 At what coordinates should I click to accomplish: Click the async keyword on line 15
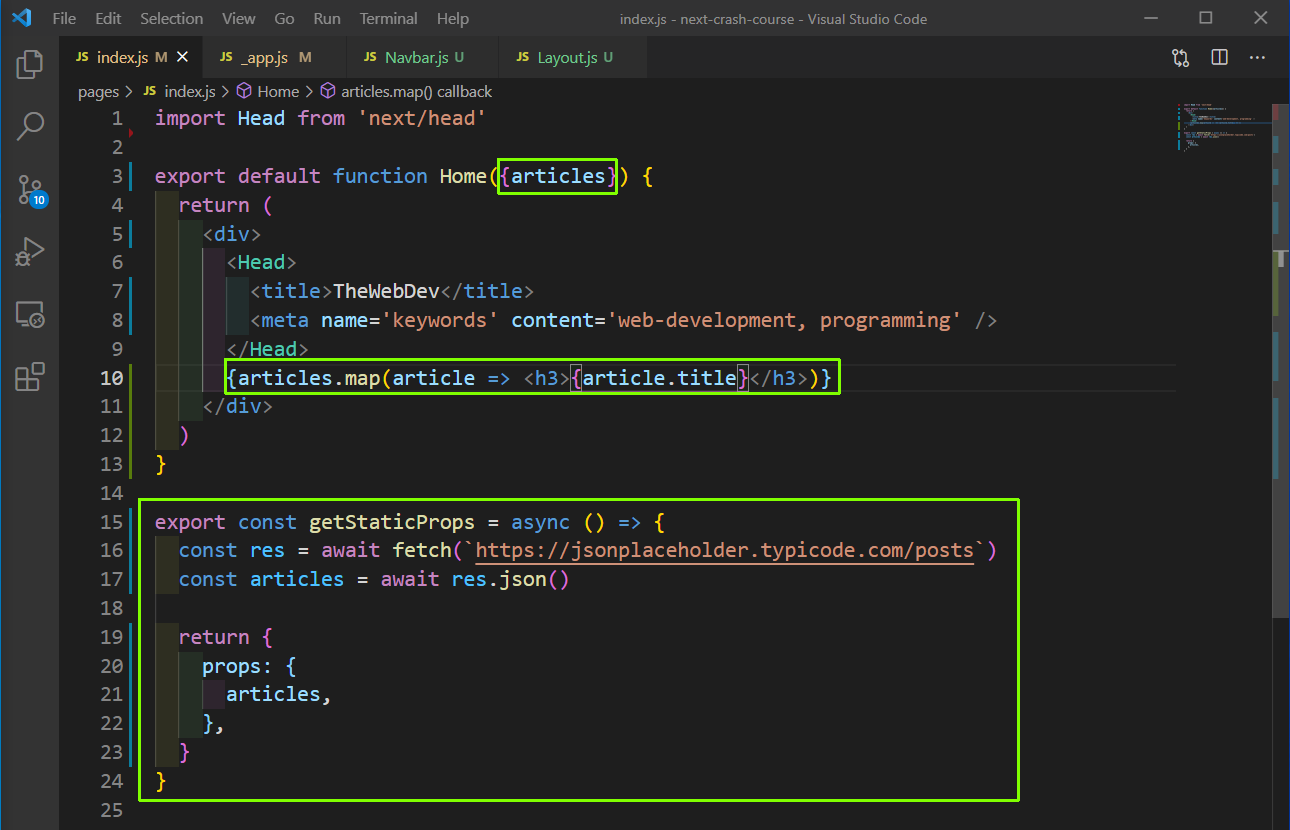pyautogui.click(x=540, y=522)
